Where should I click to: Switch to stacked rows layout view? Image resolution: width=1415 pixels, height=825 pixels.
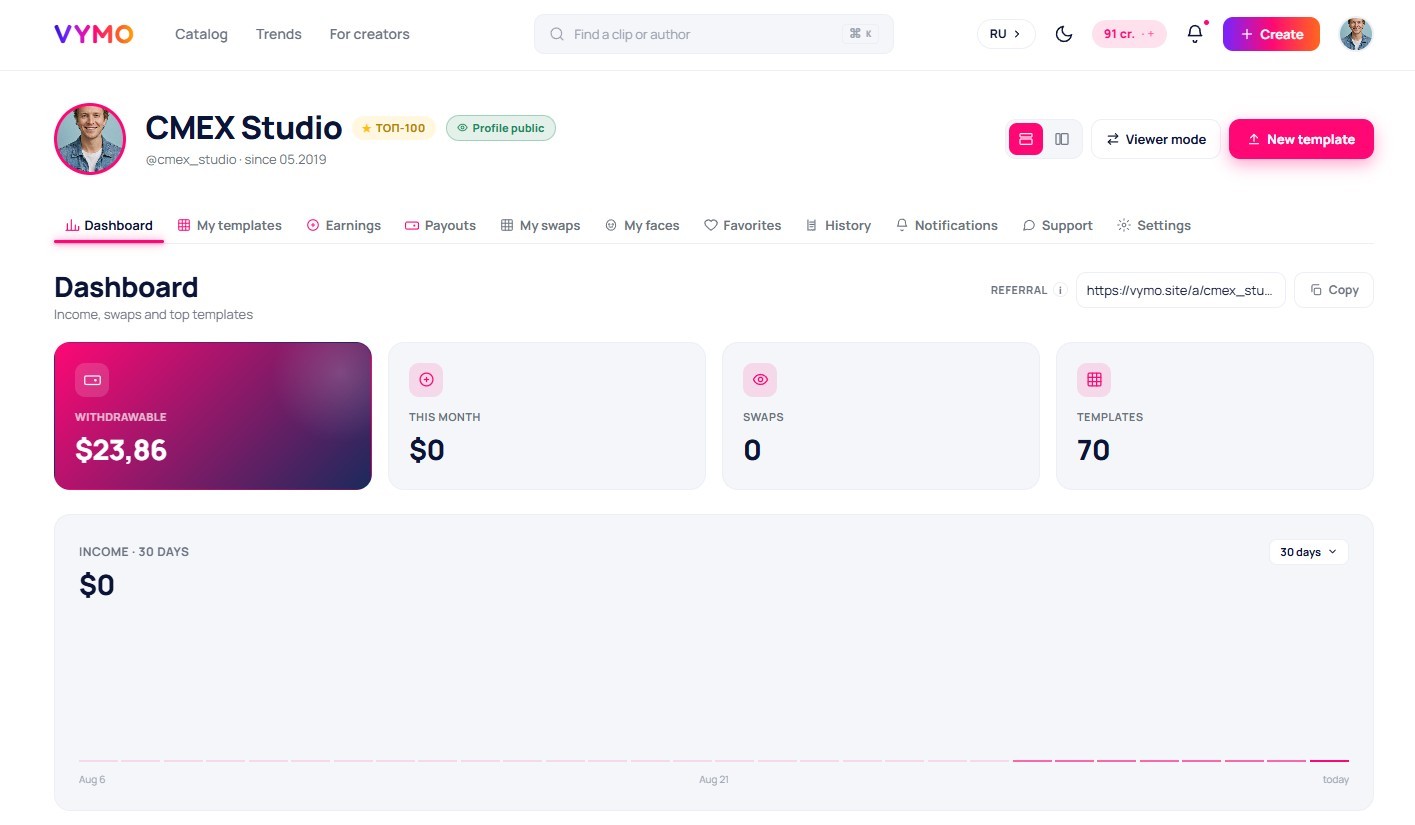[1026, 139]
